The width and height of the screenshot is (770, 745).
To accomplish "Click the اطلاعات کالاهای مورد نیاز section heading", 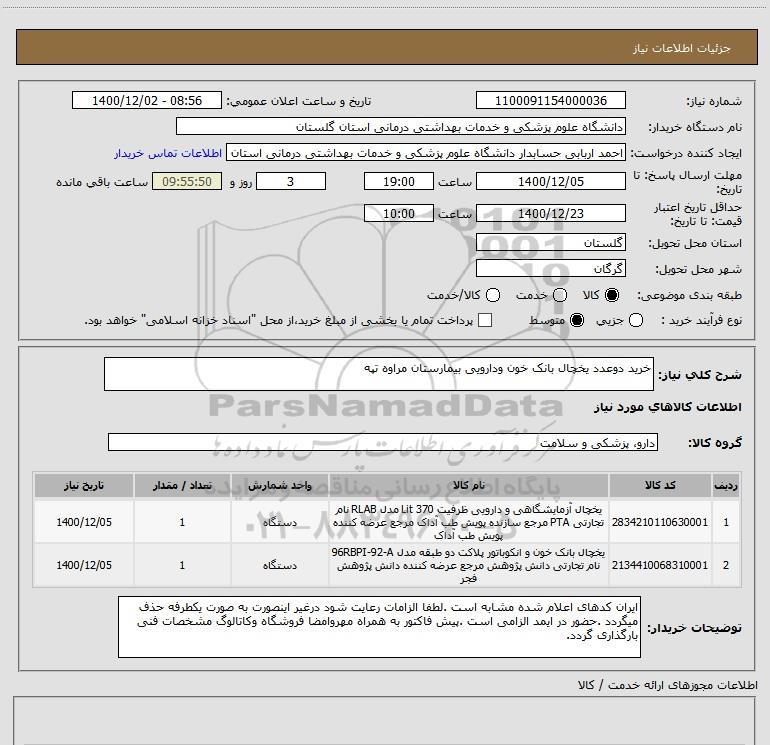I will [668, 407].
